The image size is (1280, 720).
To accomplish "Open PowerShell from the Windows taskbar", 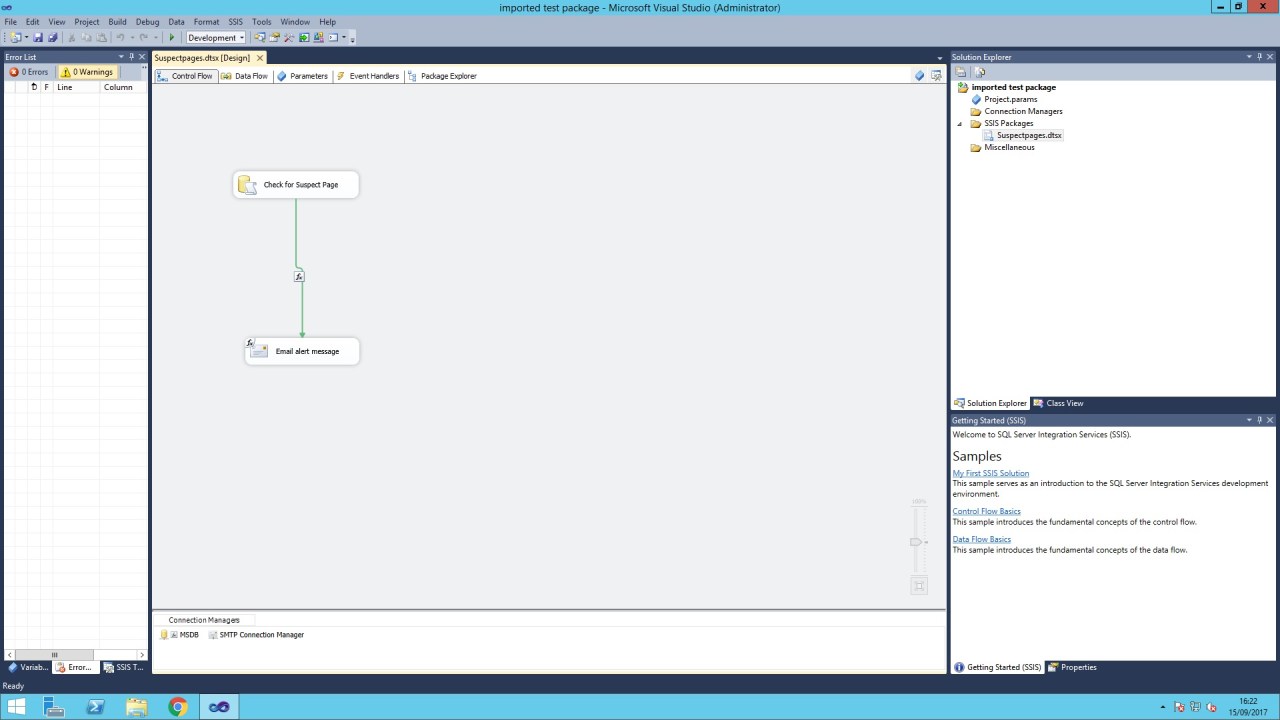I will [x=96, y=707].
